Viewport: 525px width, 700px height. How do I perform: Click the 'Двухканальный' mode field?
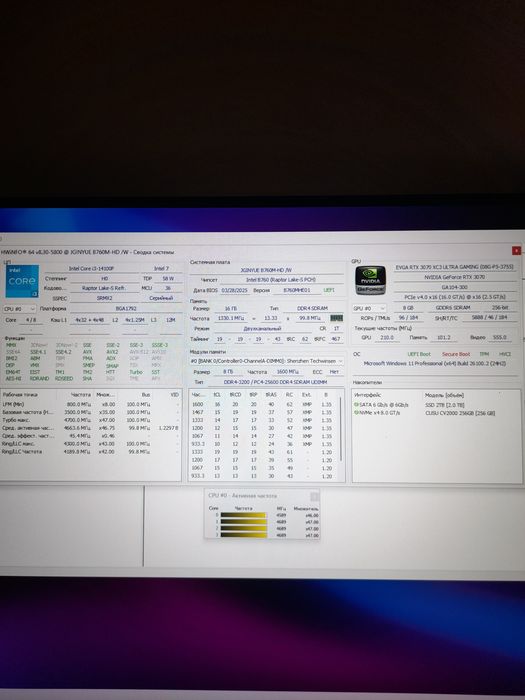[262, 329]
